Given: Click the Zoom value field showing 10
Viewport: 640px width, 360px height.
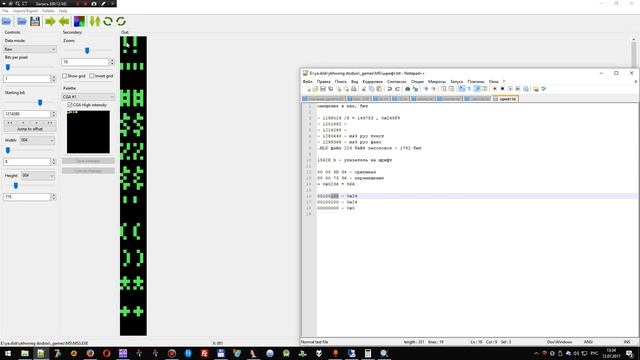Looking at the screenshot, I should click(85, 62).
